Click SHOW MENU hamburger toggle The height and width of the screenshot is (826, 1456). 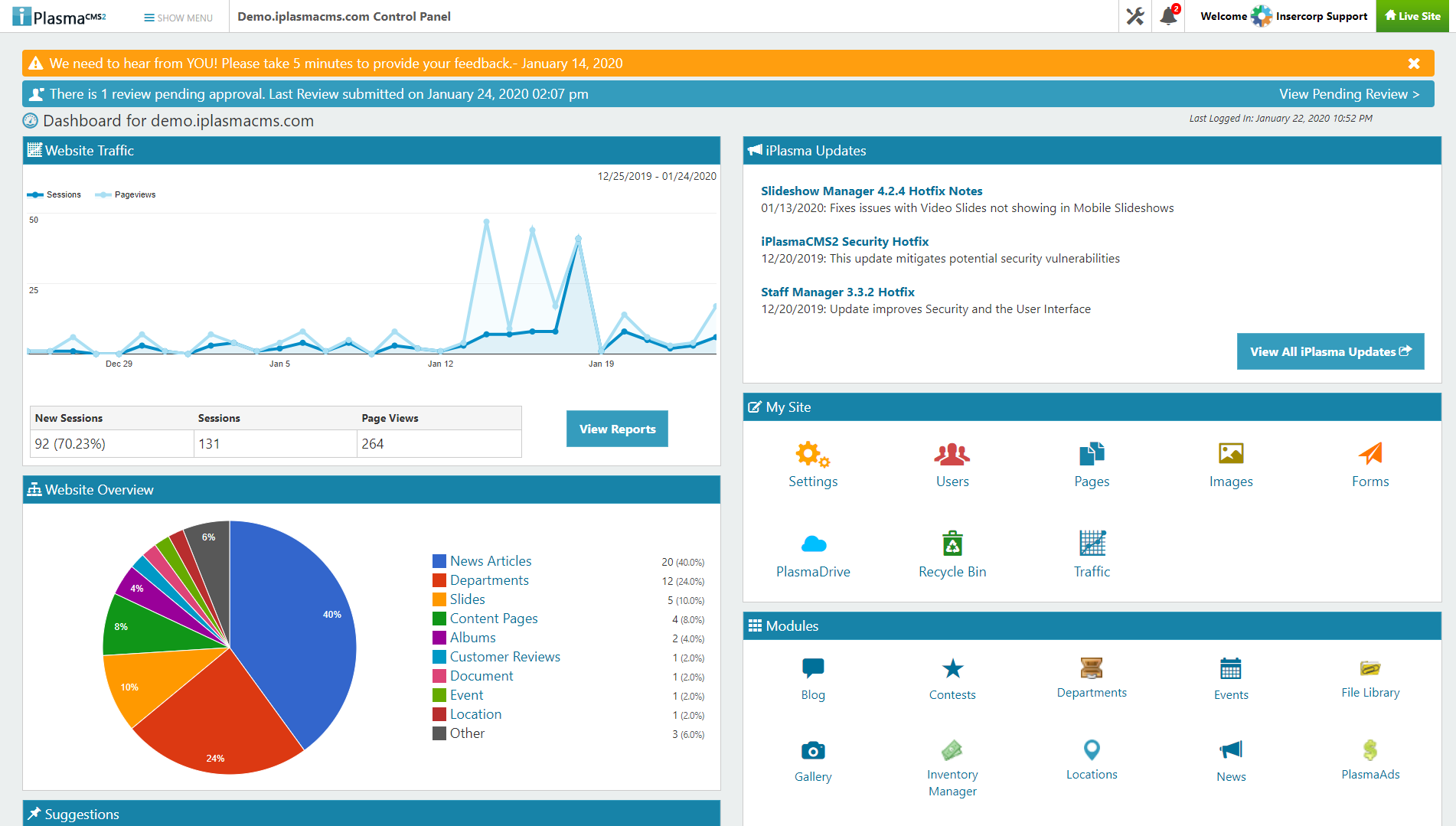tap(178, 18)
